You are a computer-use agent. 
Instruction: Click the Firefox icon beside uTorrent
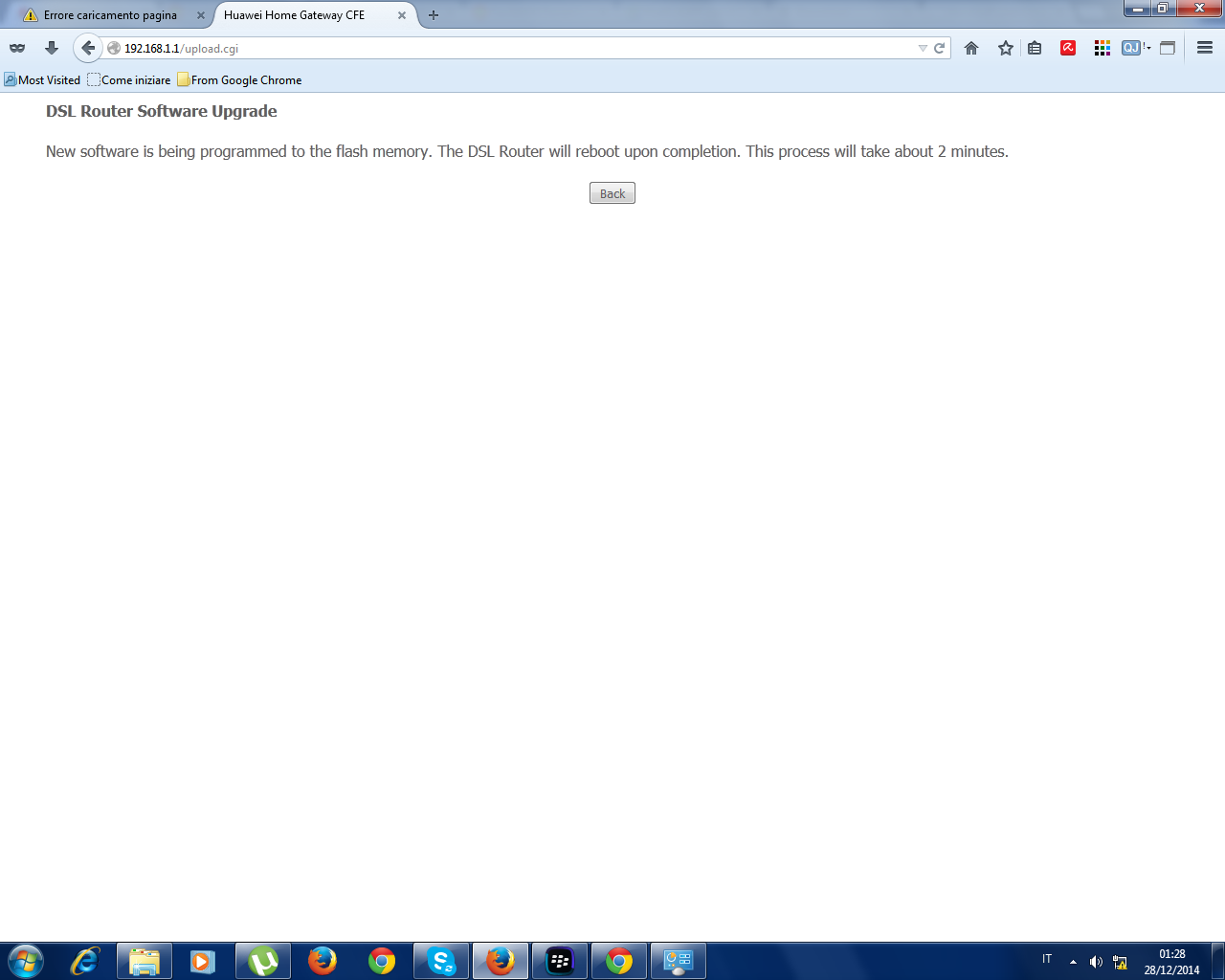coord(323,961)
